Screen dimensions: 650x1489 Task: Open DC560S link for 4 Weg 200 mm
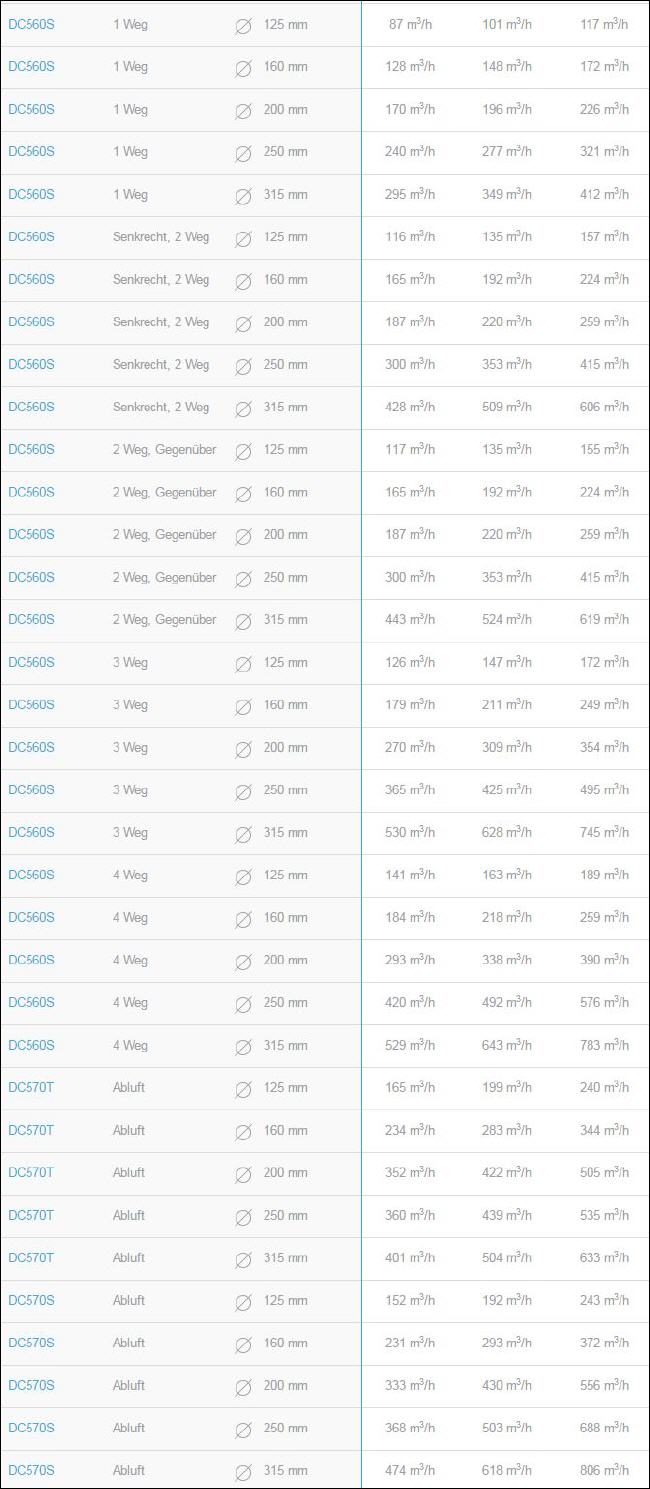pyautogui.click(x=31, y=960)
